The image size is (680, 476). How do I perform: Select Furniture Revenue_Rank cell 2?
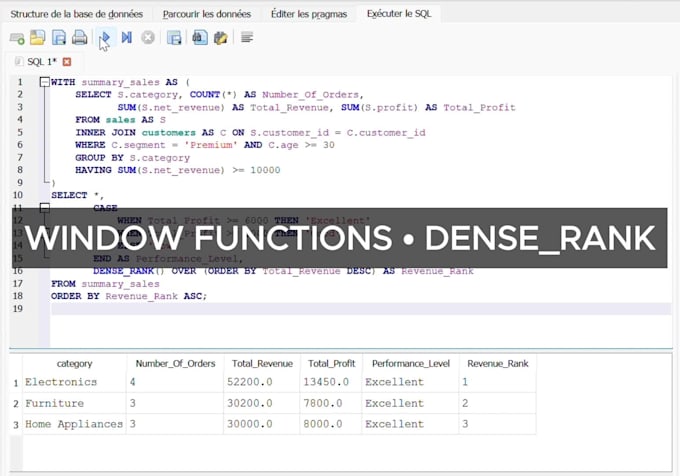pyautogui.click(x=497, y=404)
